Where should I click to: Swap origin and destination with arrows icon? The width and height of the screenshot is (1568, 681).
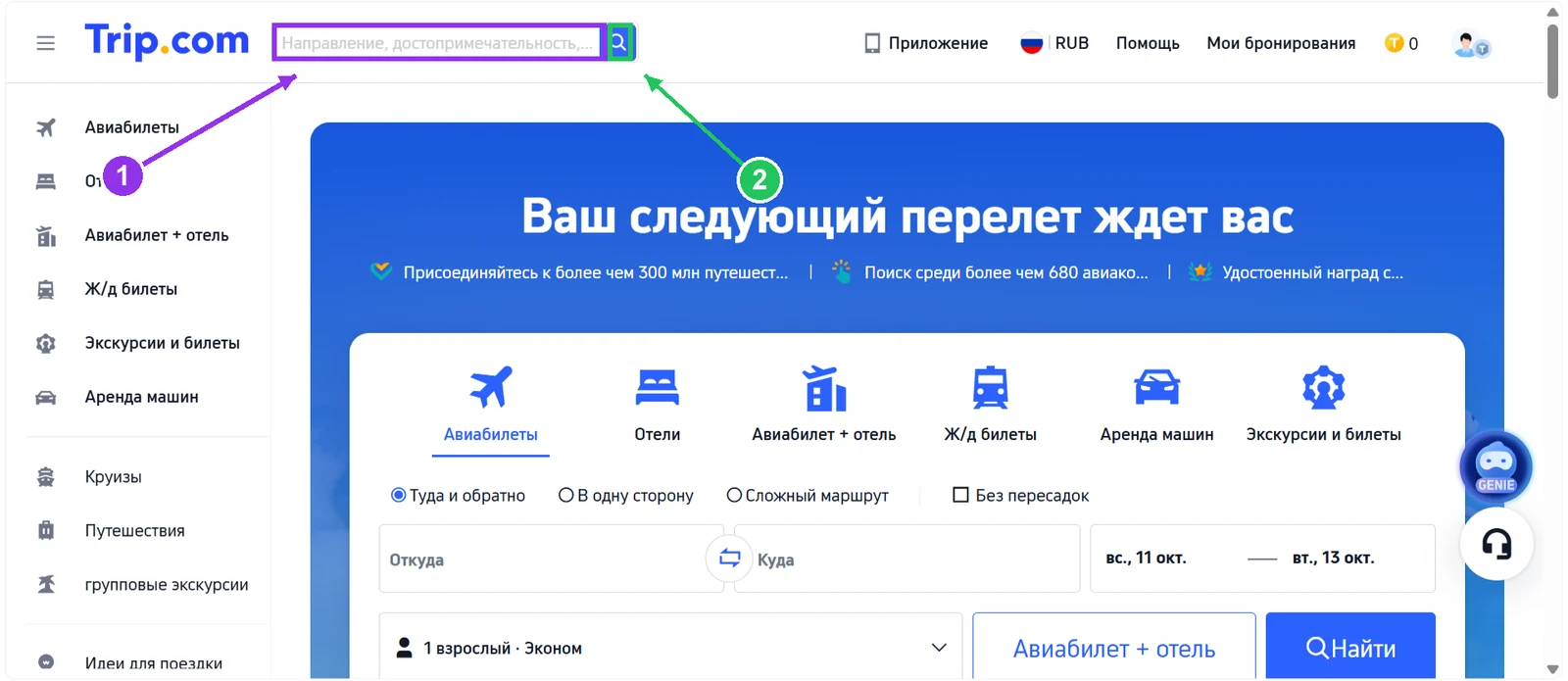(x=729, y=559)
